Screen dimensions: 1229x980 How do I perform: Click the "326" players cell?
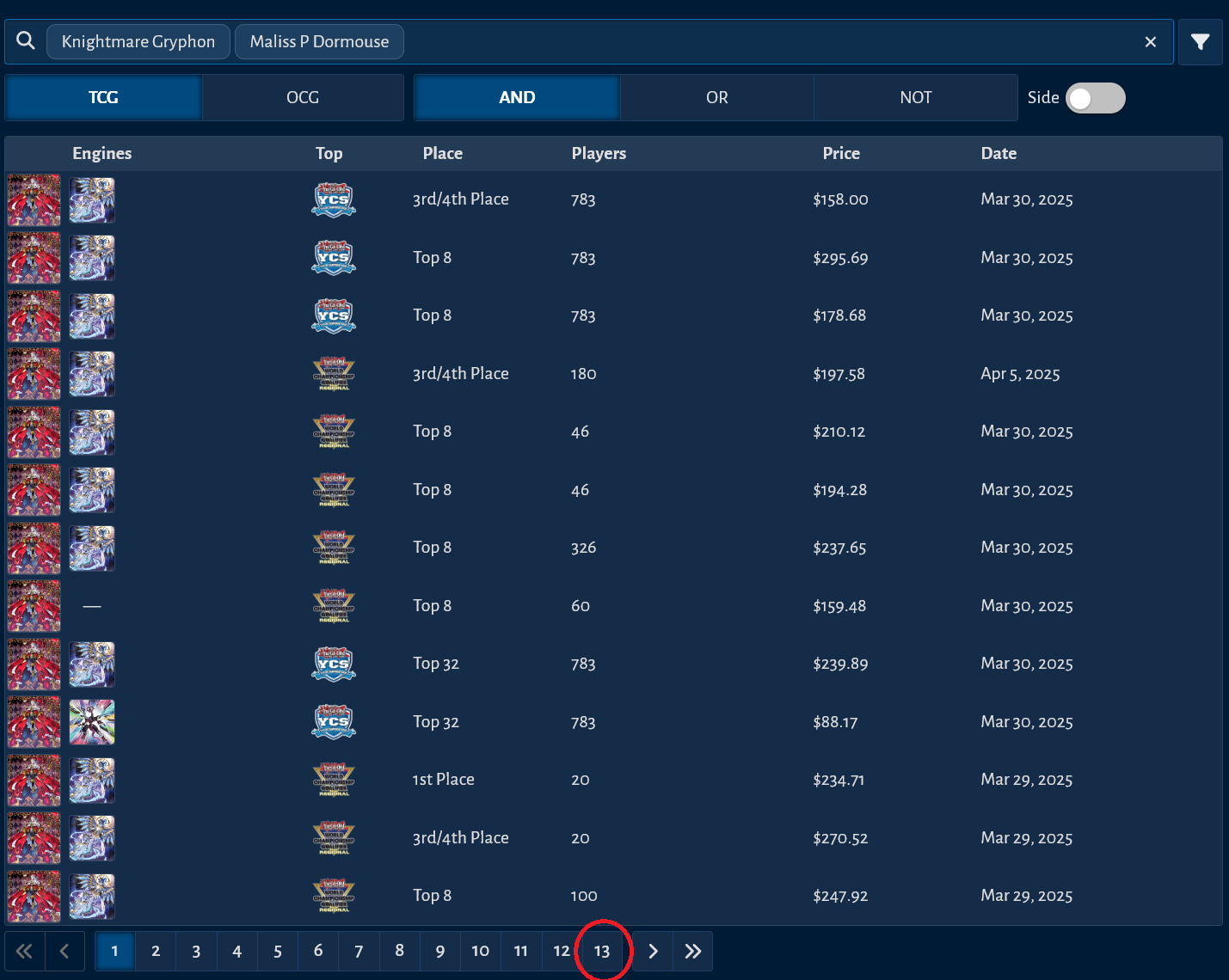tap(584, 548)
